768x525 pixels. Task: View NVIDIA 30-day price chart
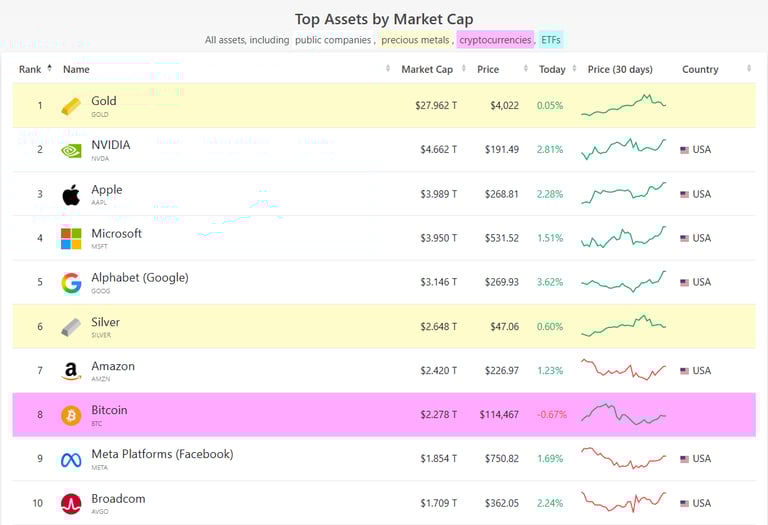tap(624, 149)
